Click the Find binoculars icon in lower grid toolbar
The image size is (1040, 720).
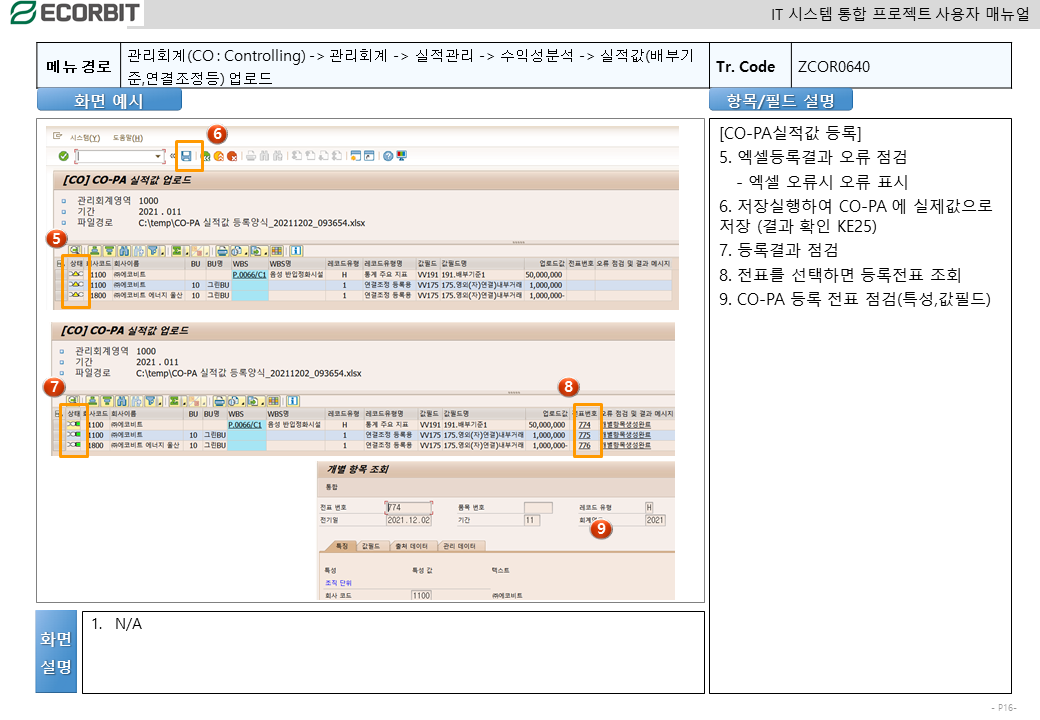[x=122, y=401]
